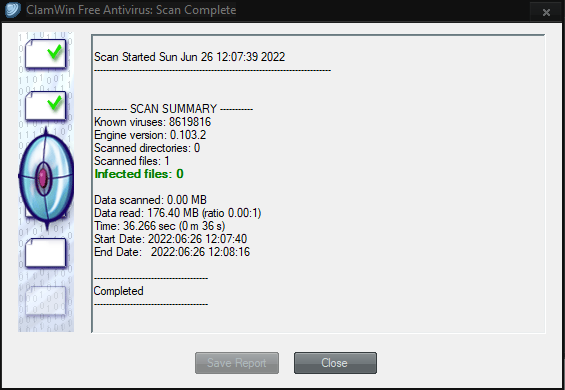565x390 pixels.
Task: Click the Scan Started timestamp line
Action: 190,57
